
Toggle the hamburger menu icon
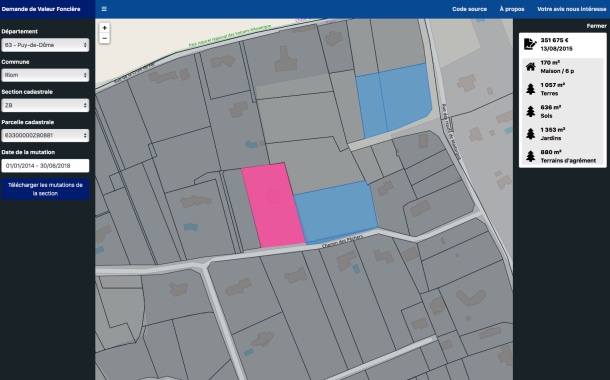[104, 9]
